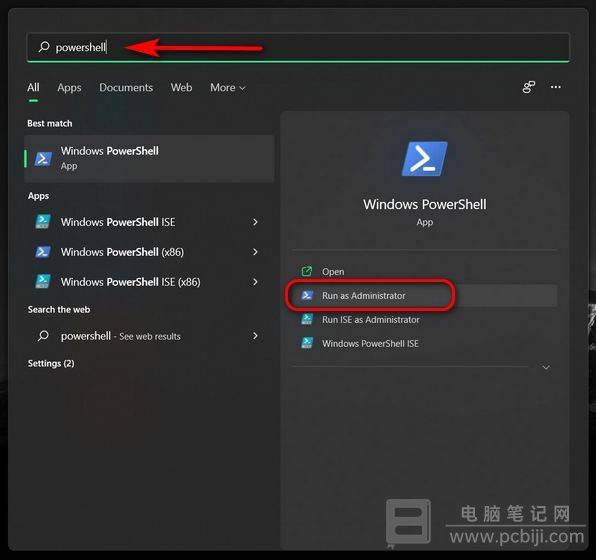Click the Run ISE as Administrator icon
This screenshot has width=596, height=560.
click(x=307, y=319)
